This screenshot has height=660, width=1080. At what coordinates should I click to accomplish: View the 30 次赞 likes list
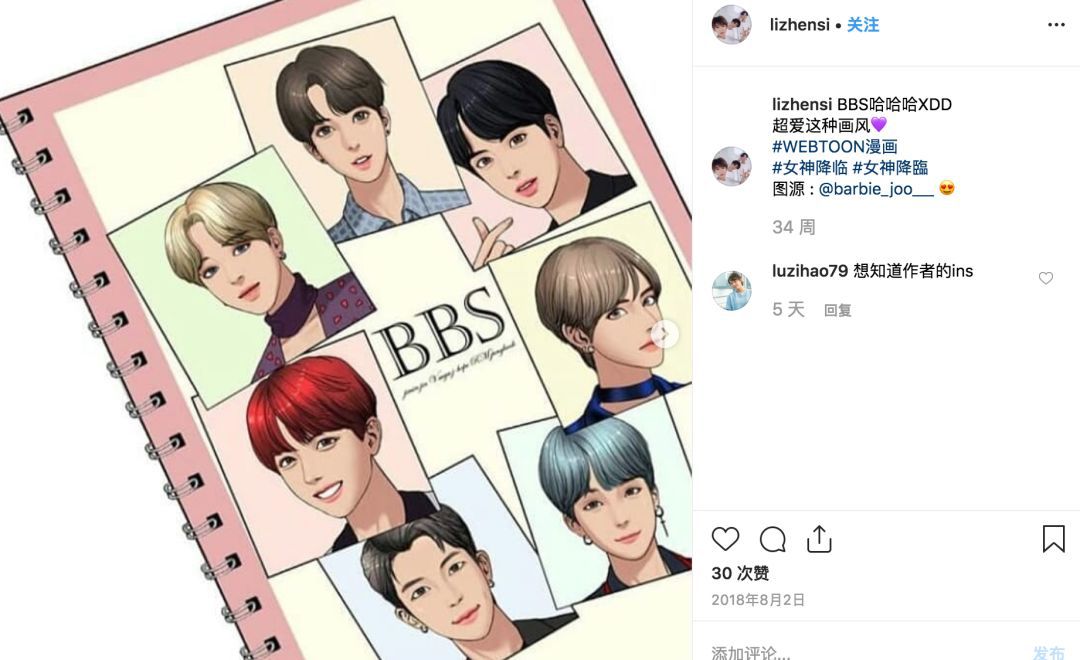click(740, 573)
